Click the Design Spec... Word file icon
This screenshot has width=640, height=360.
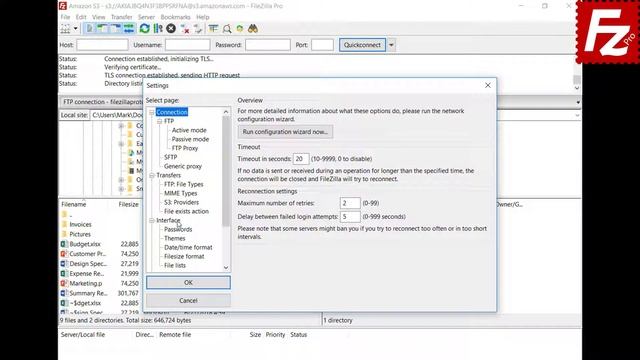(x=64, y=264)
